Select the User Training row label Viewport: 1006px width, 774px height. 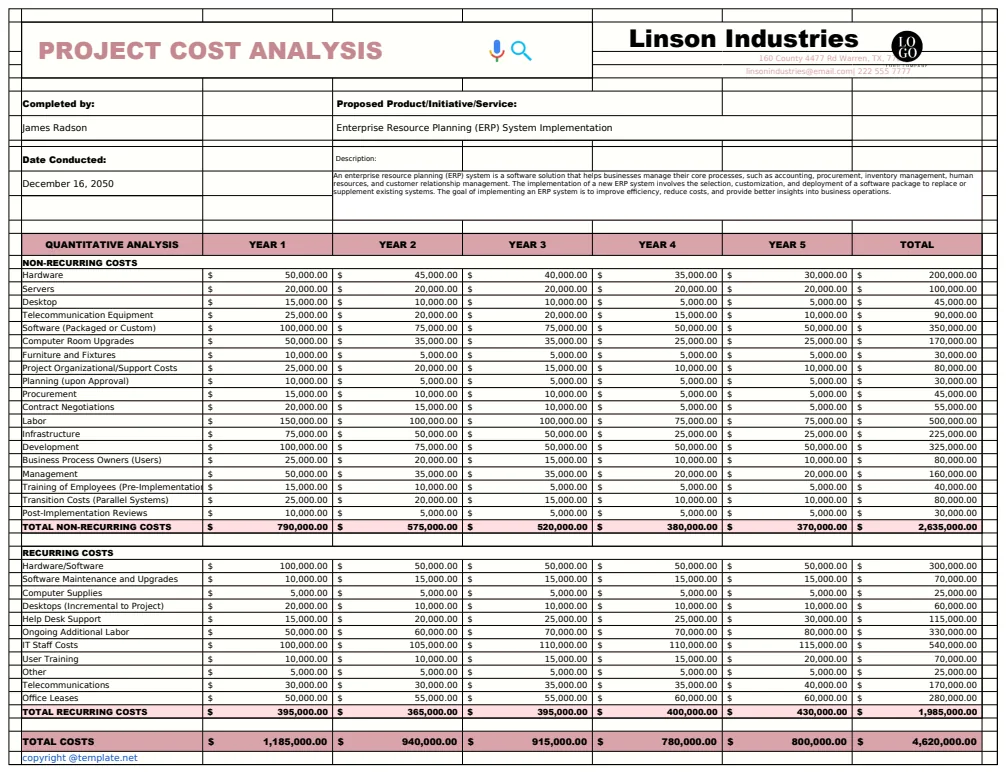[51, 659]
